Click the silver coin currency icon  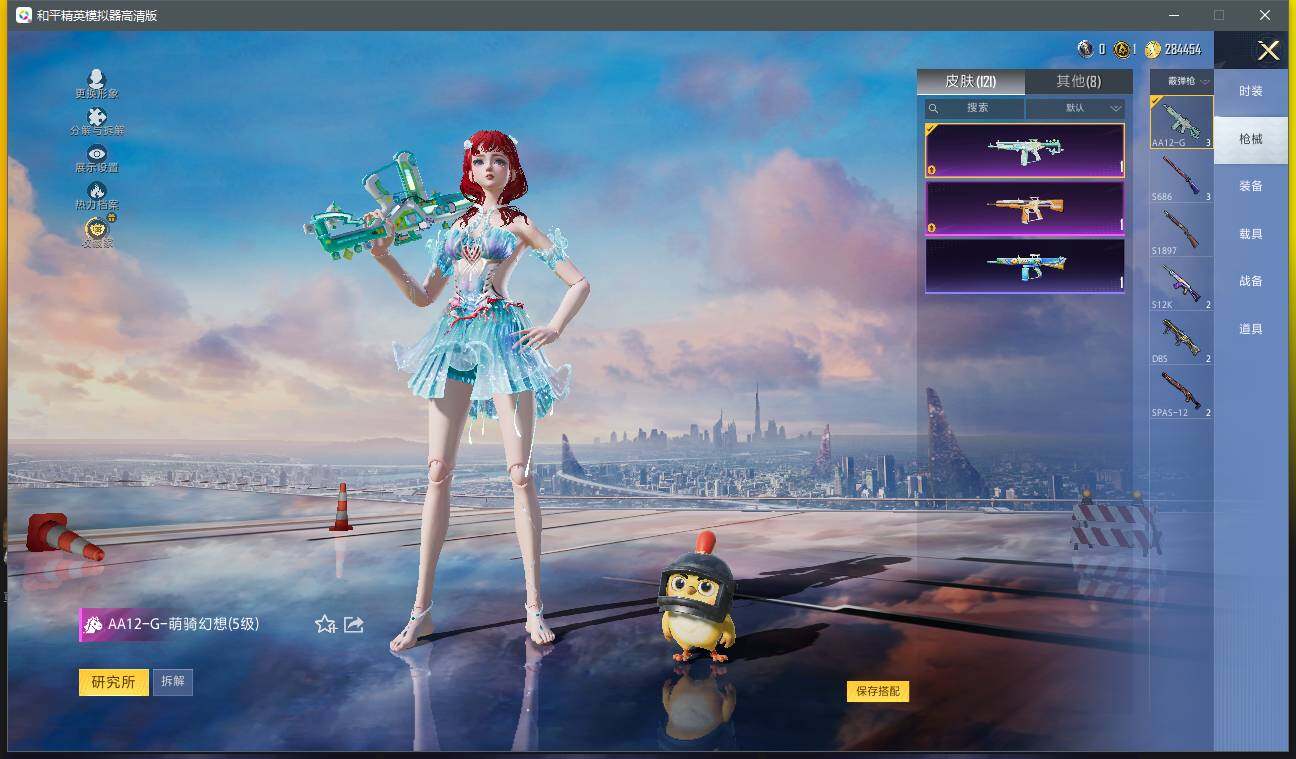point(1085,49)
